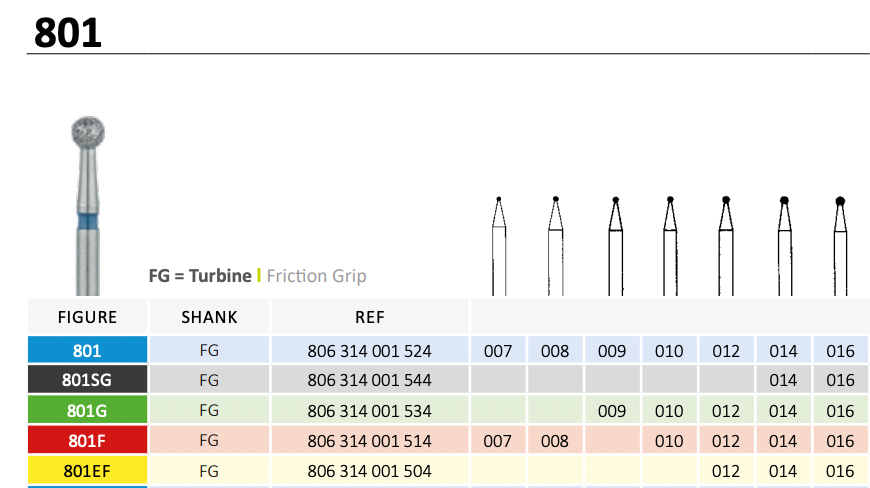
Task: Click the black 801SG figure label
Action: (87, 380)
